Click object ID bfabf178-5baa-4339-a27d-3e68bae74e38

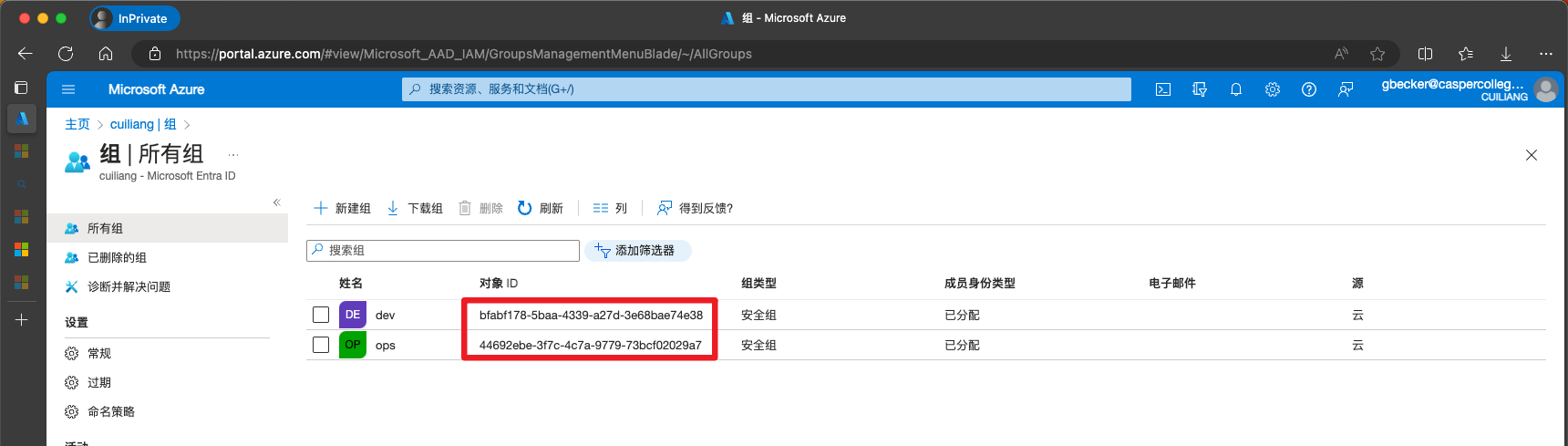[591, 316]
